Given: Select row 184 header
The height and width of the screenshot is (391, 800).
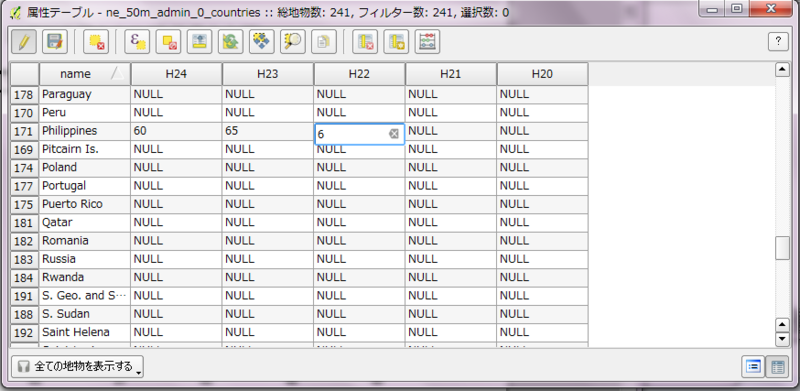Looking at the screenshot, I should point(25,278).
